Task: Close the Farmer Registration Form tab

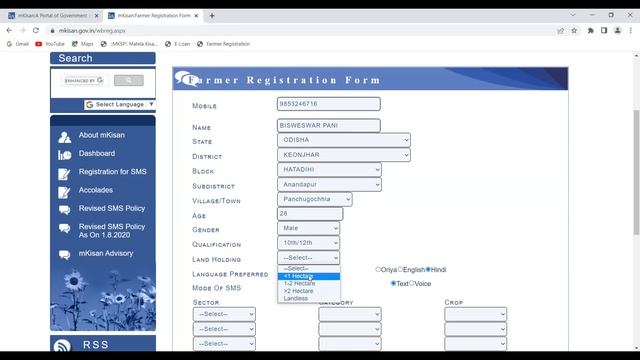Action: [x=196, y=16]
